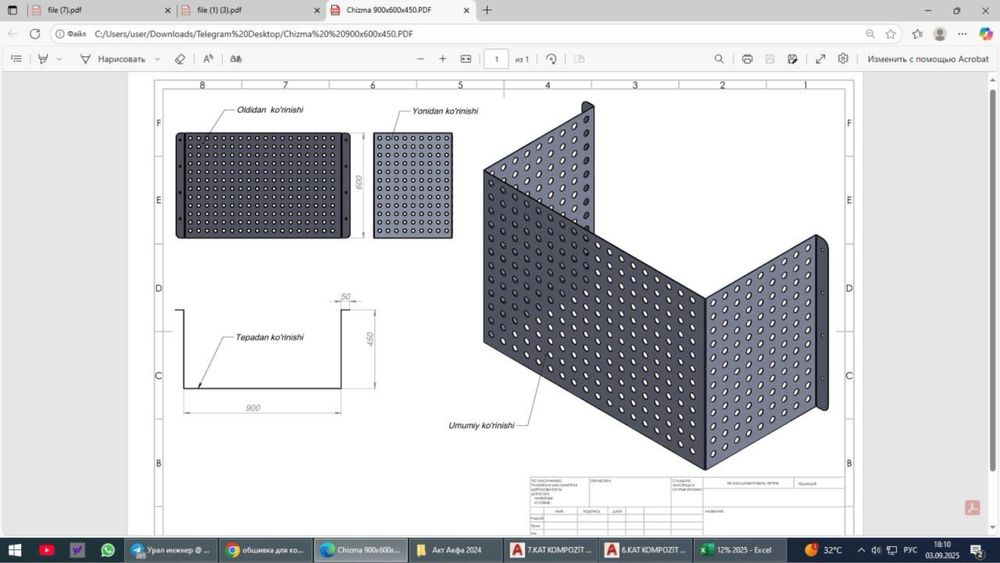The height and width of the screenshot is (563, 1000).
Task: Zoom in with the plus button
Action: tap(443, 59)
